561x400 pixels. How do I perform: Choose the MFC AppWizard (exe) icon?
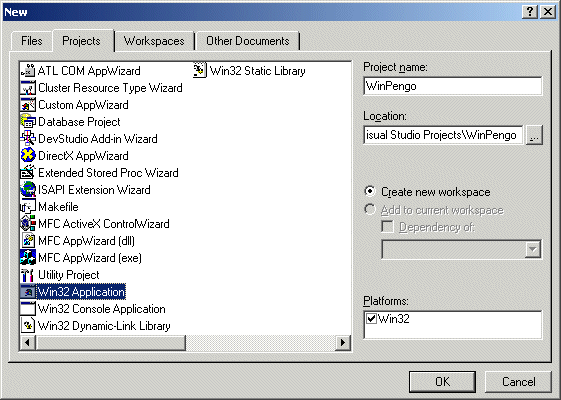(x=28, y=258)
